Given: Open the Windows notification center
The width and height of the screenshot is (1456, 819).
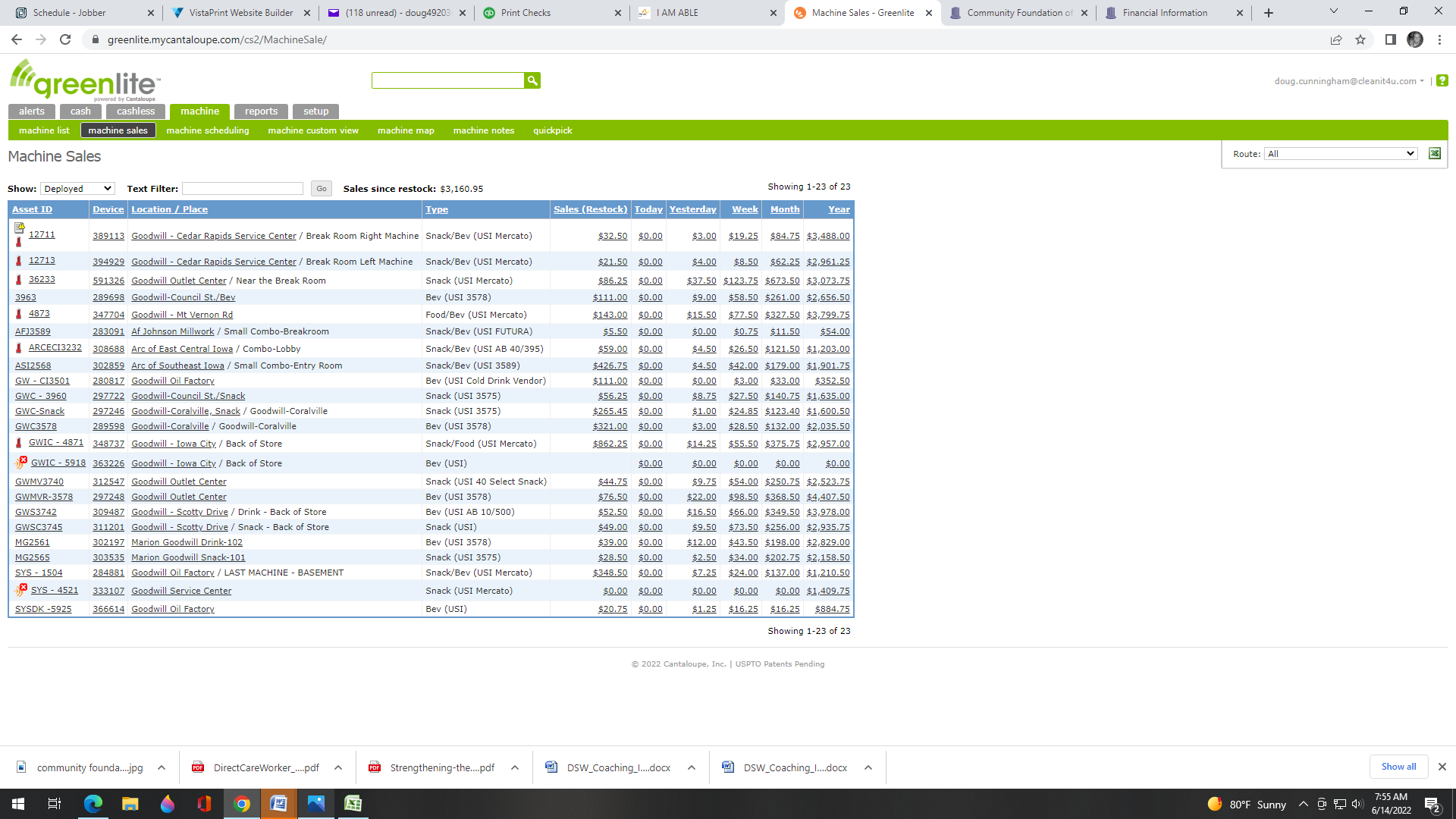Looking at the screenshot, I should tap(1432, 805).
